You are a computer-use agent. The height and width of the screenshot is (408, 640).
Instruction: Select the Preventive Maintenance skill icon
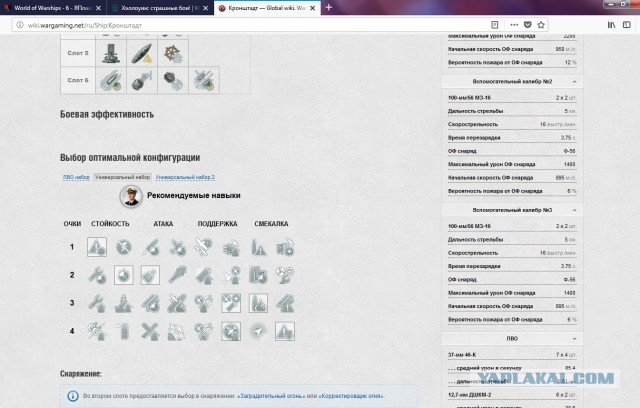coord(124,247)
